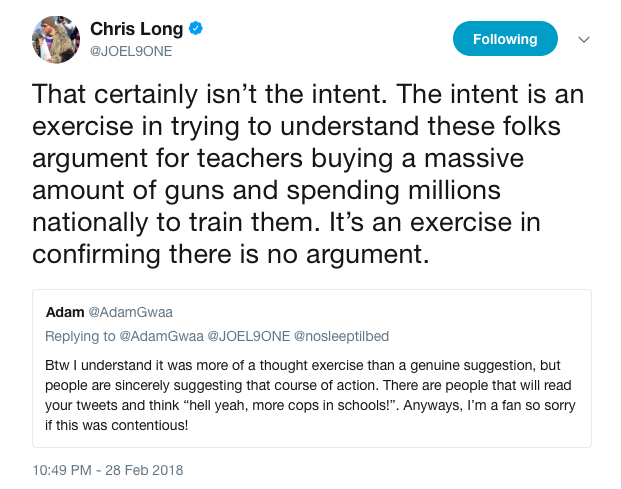The height and width of the screenshot is (489, 621).
Task: Expand the tweet options chevron
Action: tap(585, 39)
